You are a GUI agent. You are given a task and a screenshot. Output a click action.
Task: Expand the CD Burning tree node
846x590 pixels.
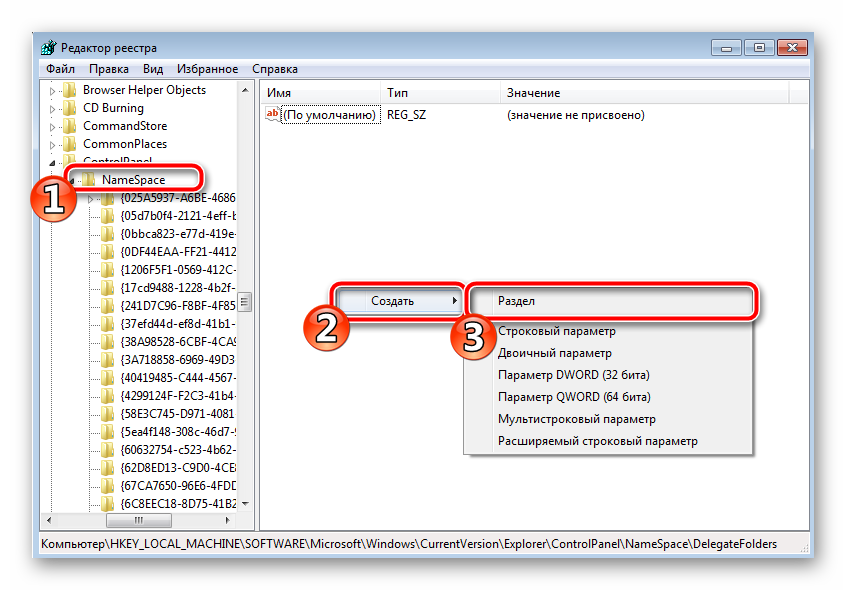53,108
